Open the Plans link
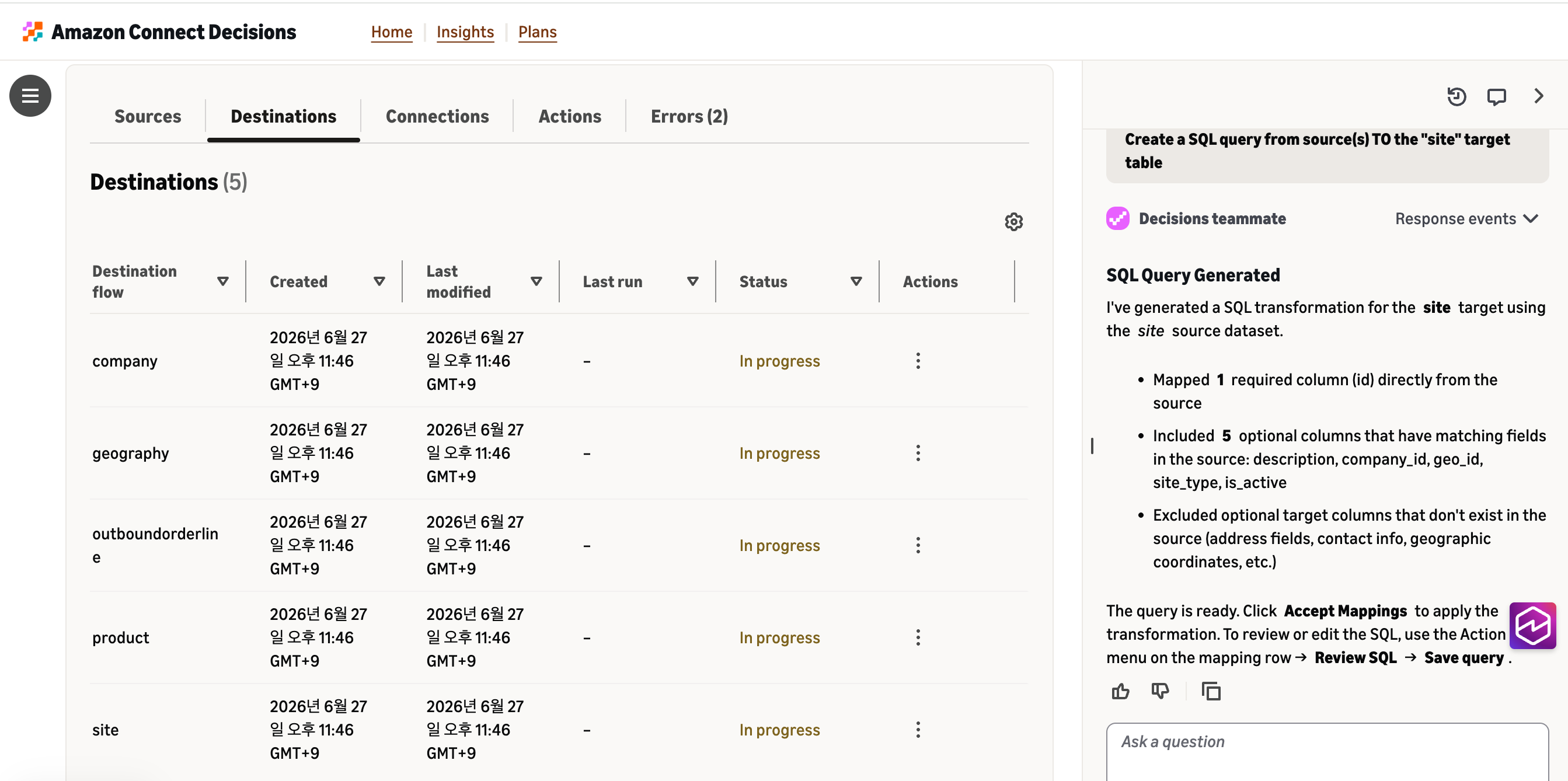The height and width of the screenshot is (781, 1568). 538,32
